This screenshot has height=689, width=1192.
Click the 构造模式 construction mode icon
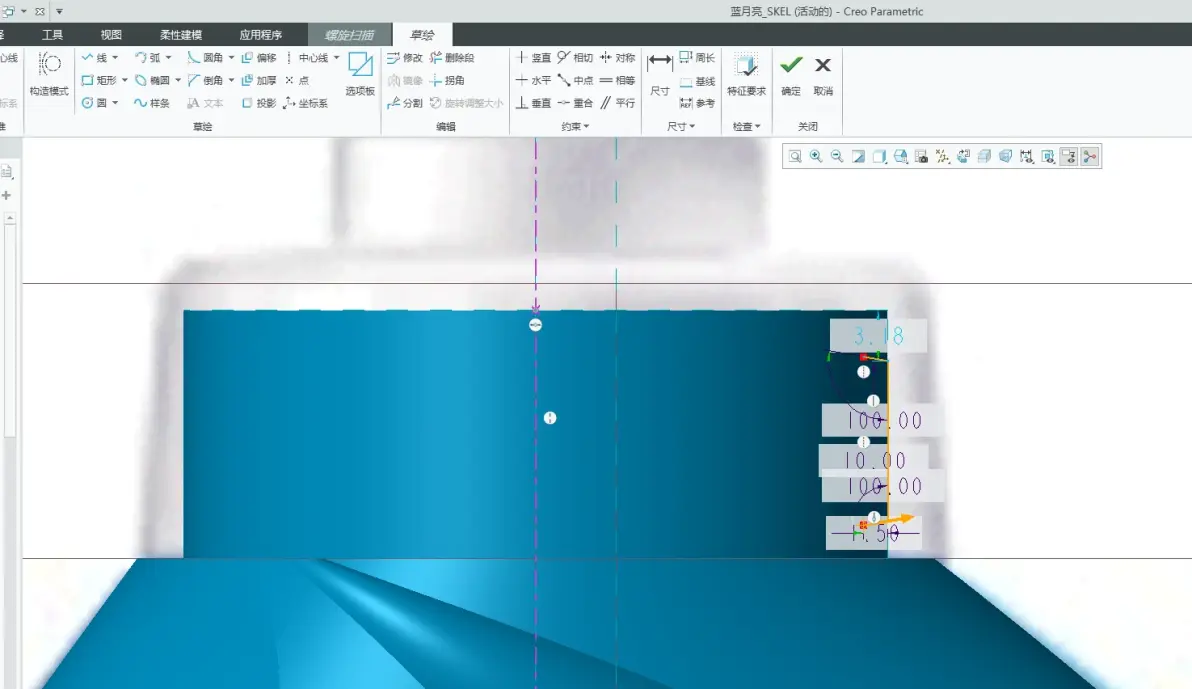[x=49, y=74]
